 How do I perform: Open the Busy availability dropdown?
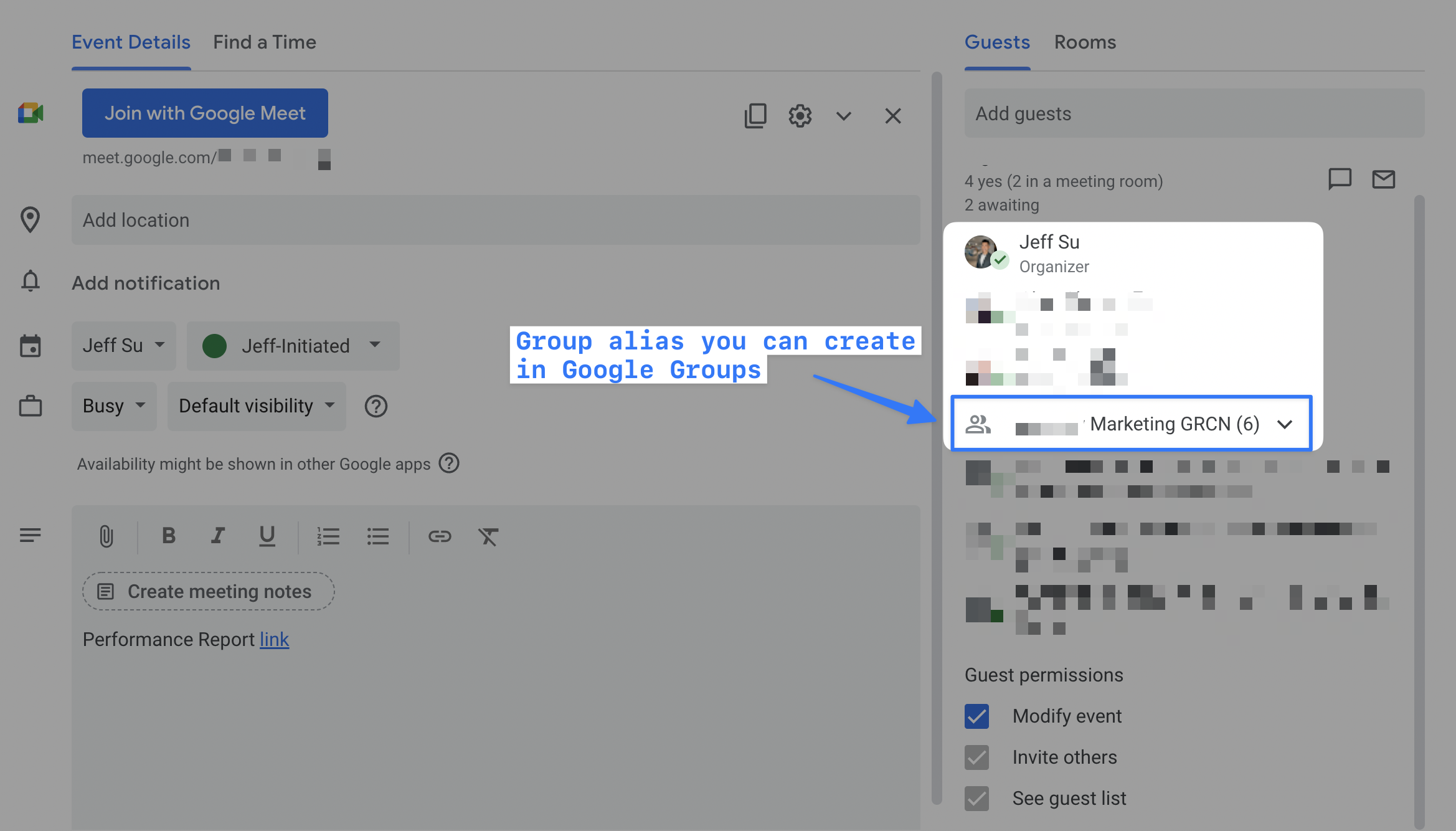[x=114, y=406]
